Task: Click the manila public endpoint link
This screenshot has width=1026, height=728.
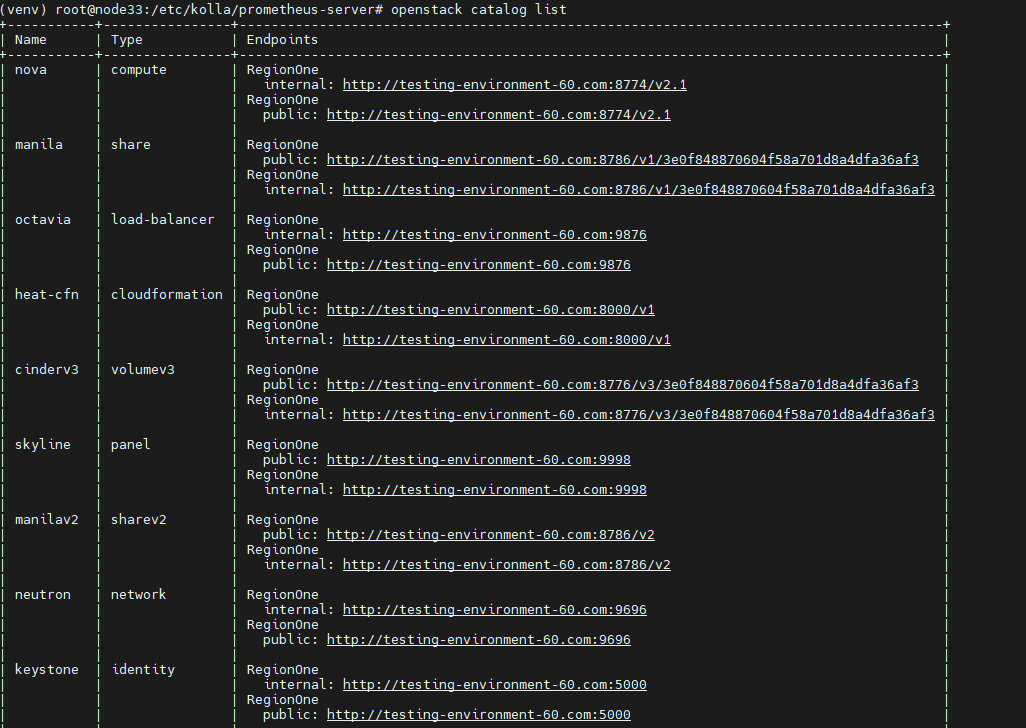Action: [622, 160]
